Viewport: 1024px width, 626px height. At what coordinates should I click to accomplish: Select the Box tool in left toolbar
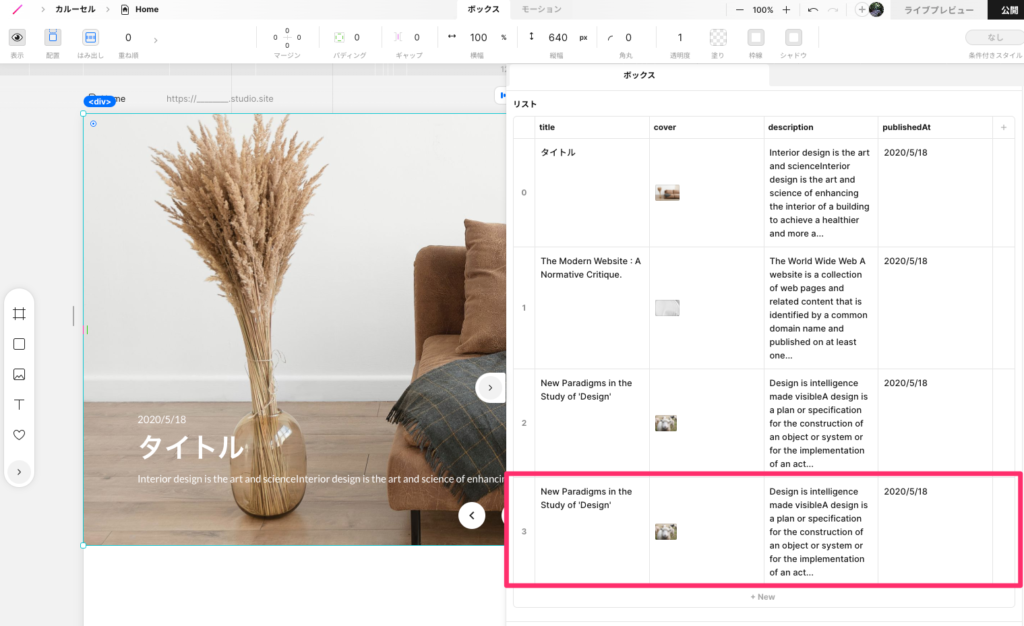[x=19, y=344]
